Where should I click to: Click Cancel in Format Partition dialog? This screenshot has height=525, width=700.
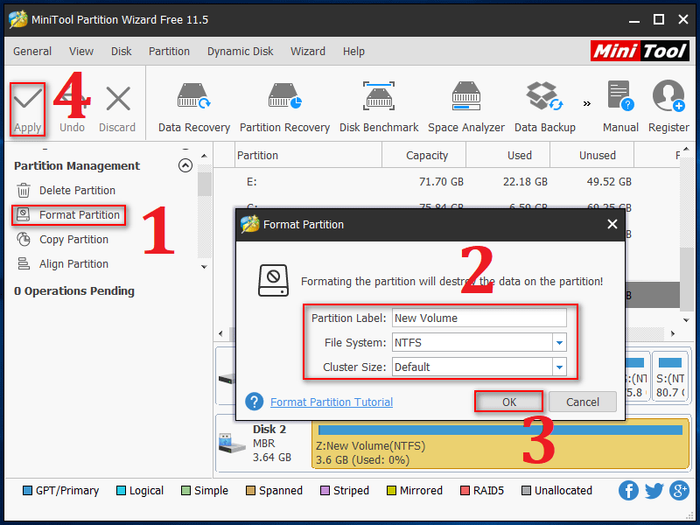(x=583, y=402)
